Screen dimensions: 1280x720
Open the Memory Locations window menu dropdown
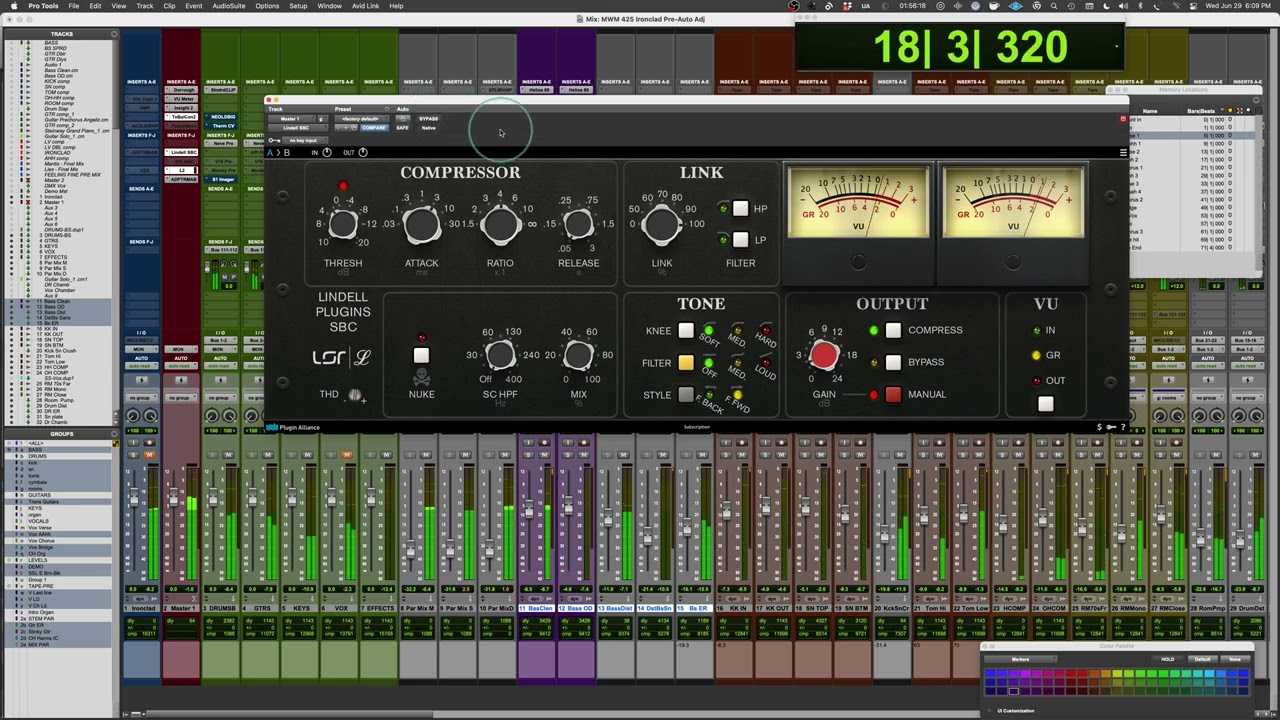pyautogui.click(x=1256, y=100)
